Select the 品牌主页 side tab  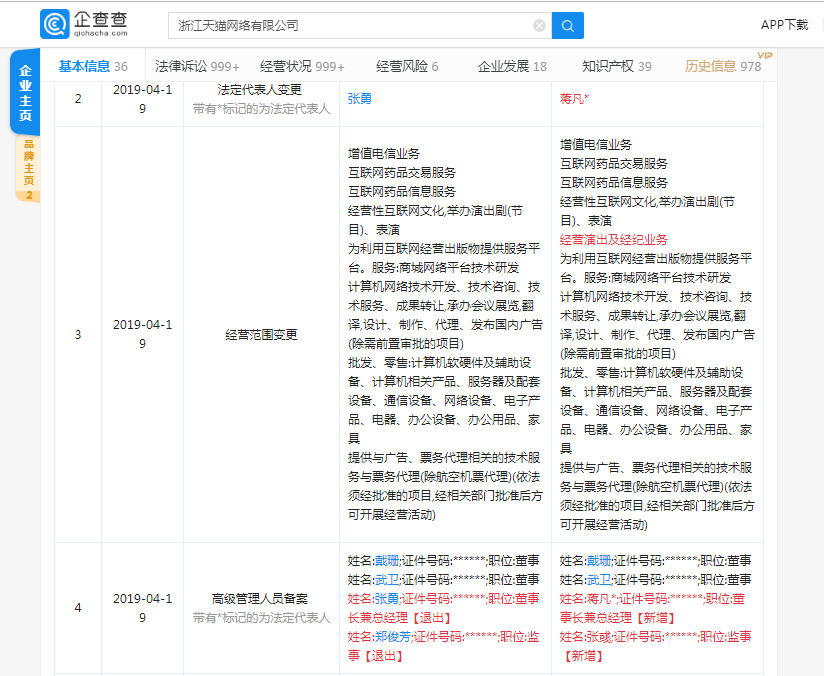28,169
